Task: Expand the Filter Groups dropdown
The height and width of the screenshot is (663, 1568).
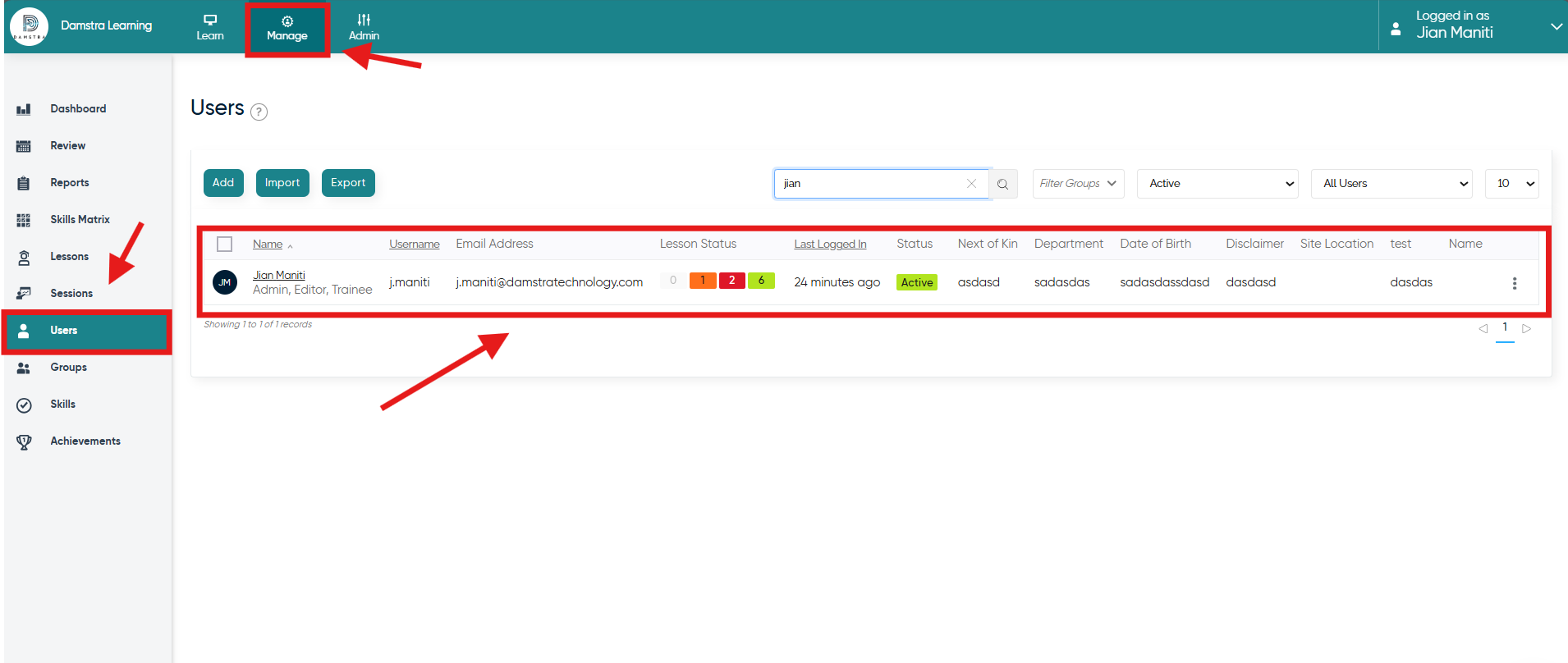Action: click(1079, 183)
